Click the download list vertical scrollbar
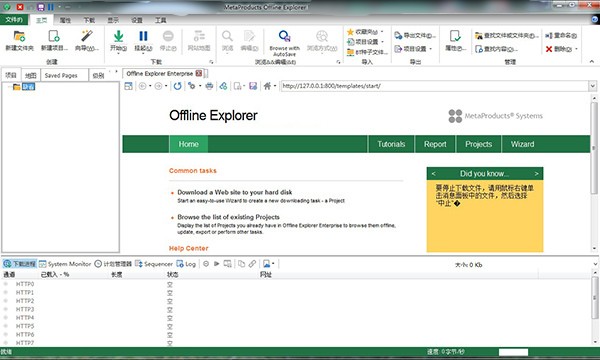The width and height of the screenshot is (600, 360). tap(595, 297)
